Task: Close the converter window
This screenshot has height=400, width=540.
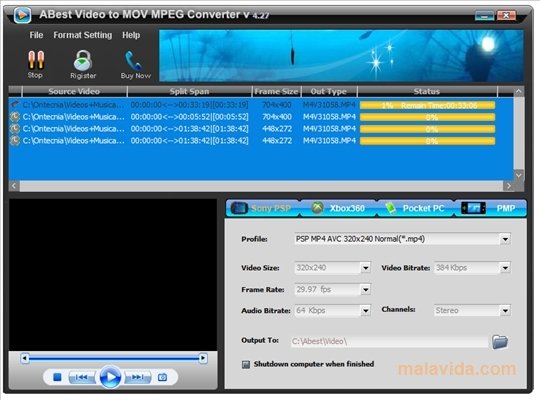Action: coord(506,16)
